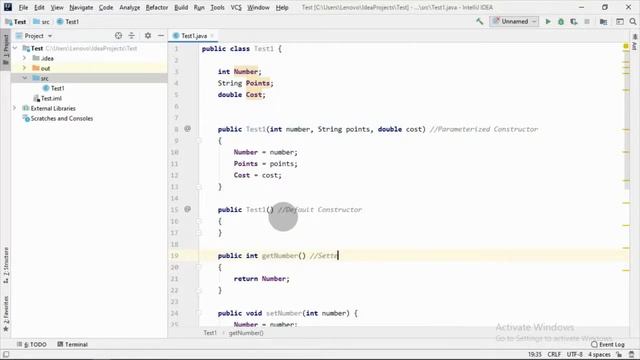Open the Navigate menu
This screenshot has height=360, width=640.
[81, 7]
